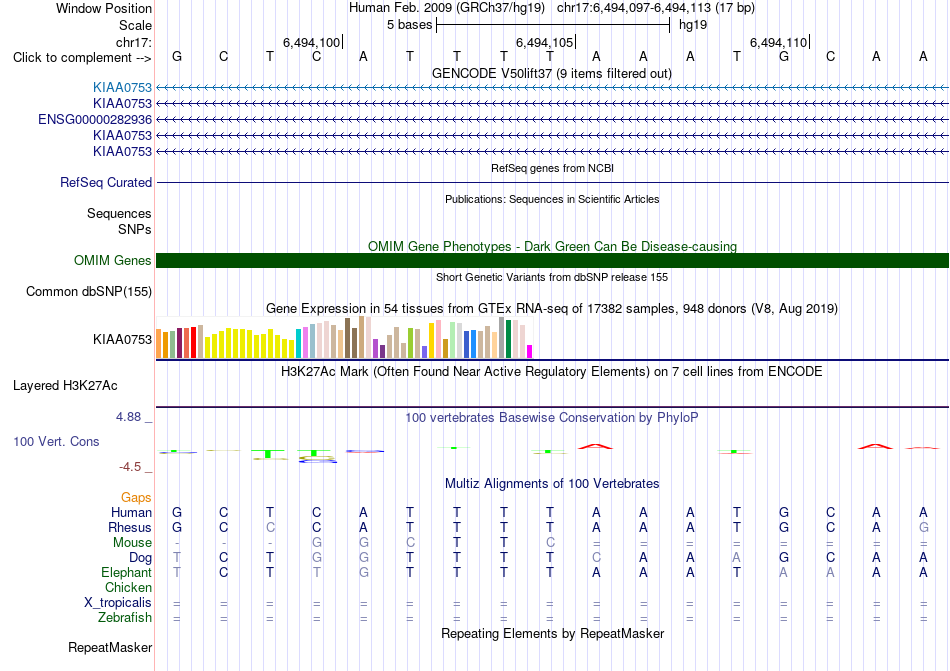The width and height of the screenshot is (950, 671).
Task: Open the 'RefSeq Curated' track label
Action: [x=106, y=182]
